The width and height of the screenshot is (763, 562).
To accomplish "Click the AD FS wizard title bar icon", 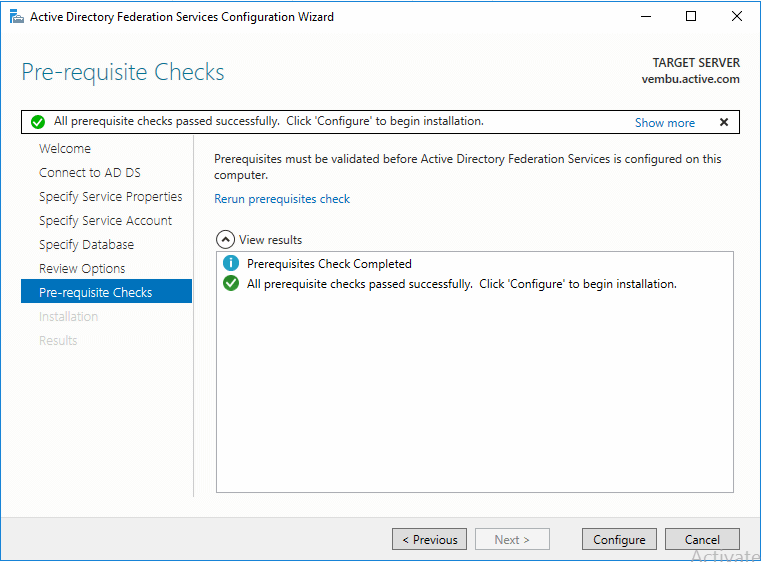I will pos(16,17).
